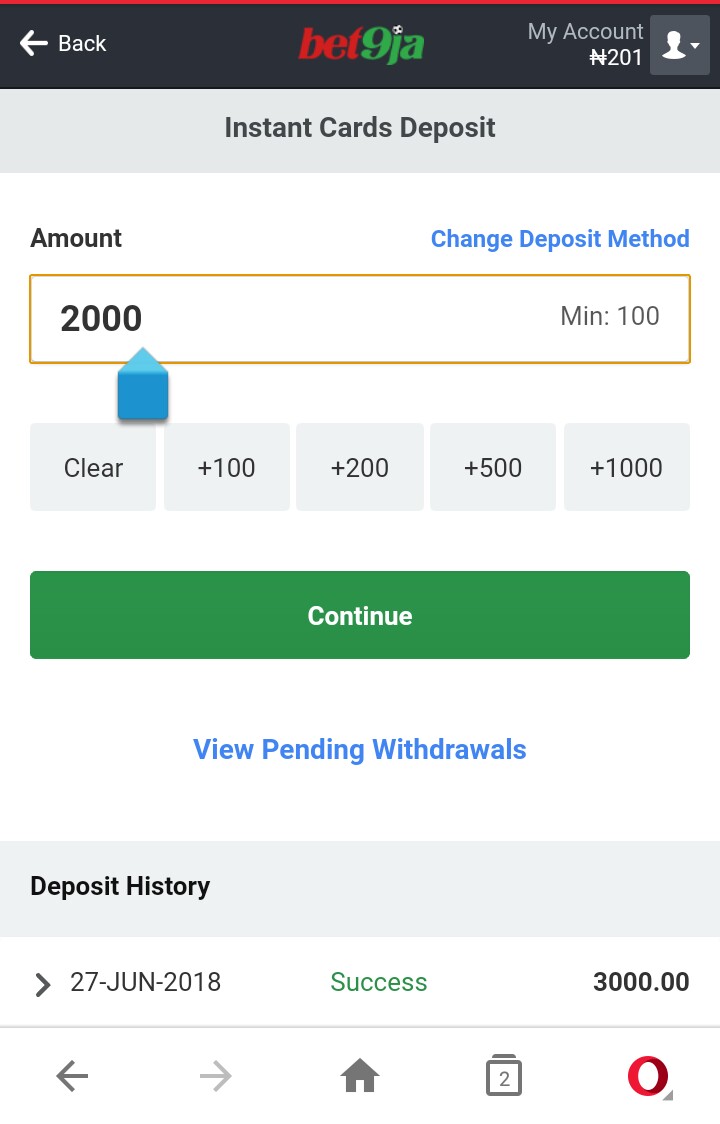Open the browser home page icon
This screenshot has width=720, height=1124.
pyautogui.click(x=360, y=1076)
